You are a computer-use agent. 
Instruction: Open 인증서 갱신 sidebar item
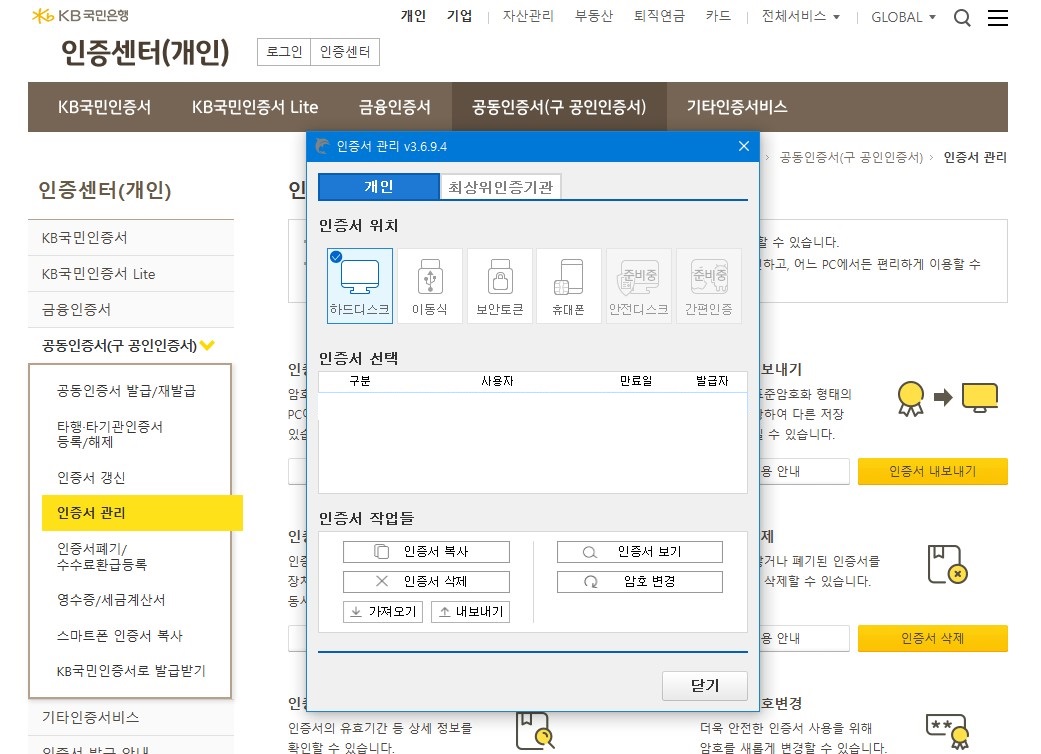coord(91,478)
